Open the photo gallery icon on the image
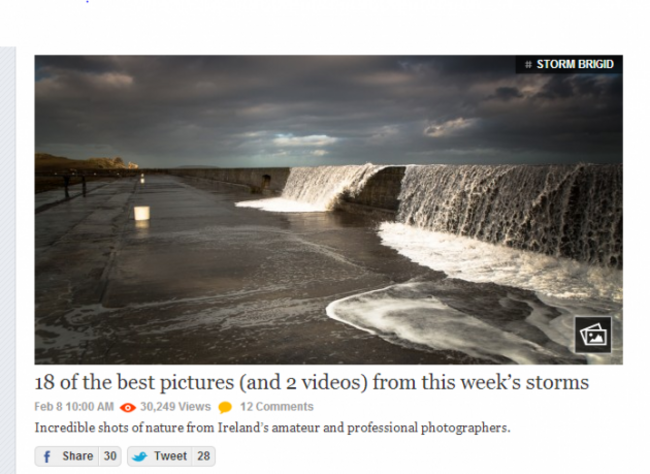 tap(593, 335)
